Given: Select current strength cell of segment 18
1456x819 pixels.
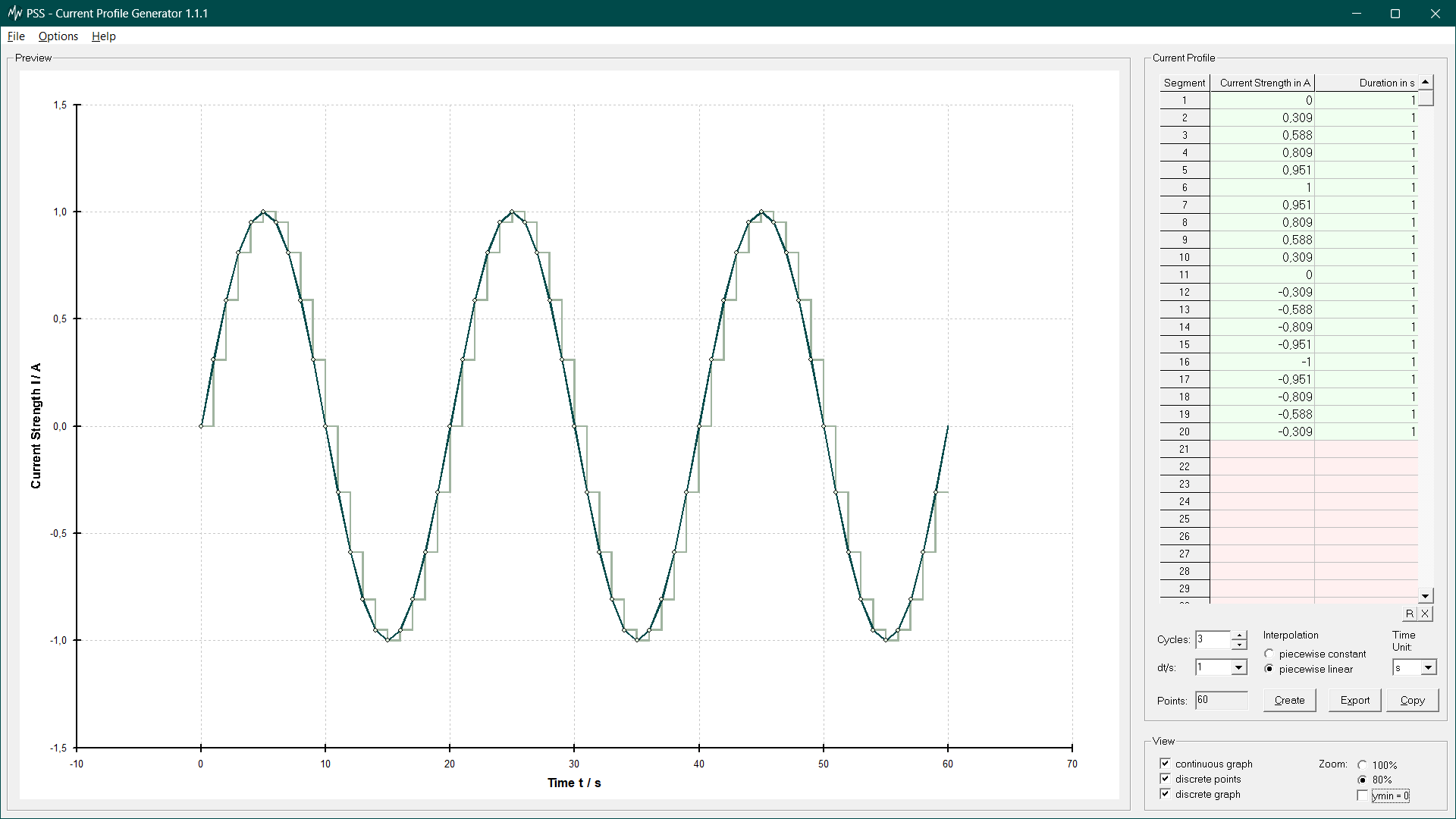Looking at the screenshot, I should point(1262,397).
